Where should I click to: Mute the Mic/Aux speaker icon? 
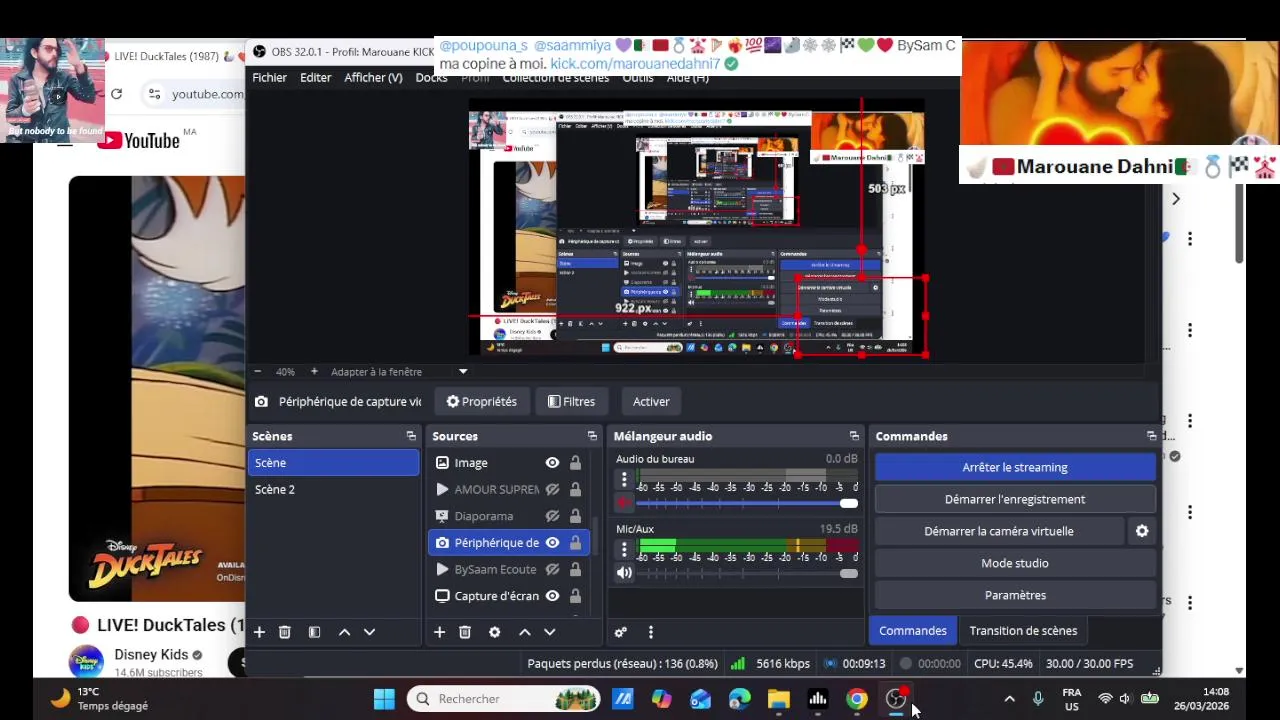pyautogui.click(x=624, y=573)
